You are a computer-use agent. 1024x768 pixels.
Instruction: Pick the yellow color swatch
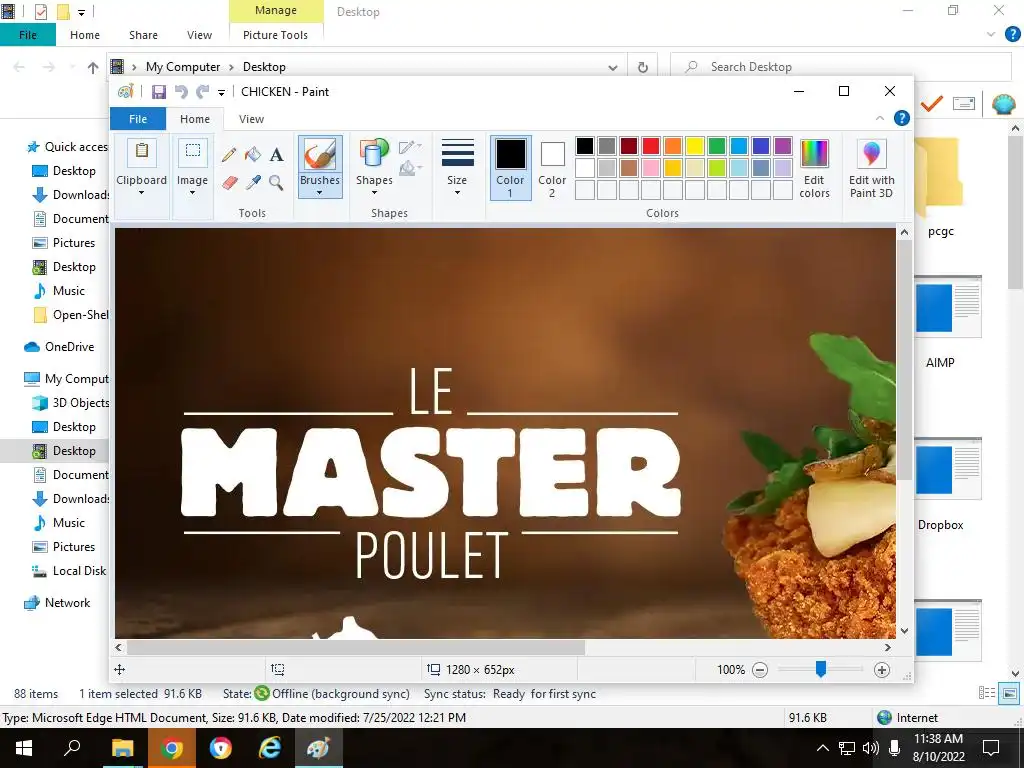click(x=695, y=146)
